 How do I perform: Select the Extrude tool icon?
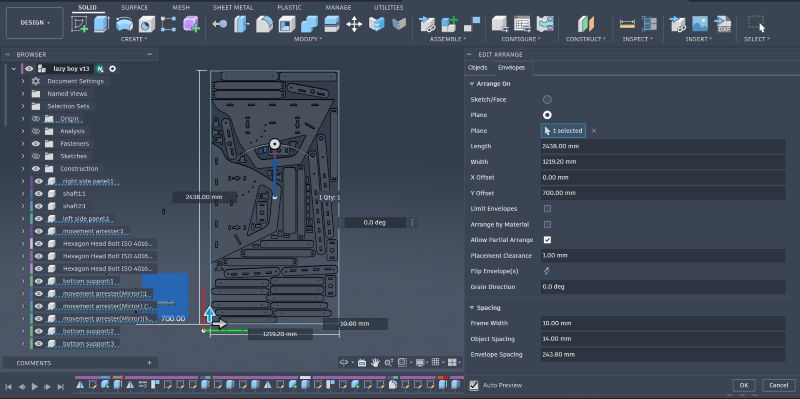coord(102,23)
